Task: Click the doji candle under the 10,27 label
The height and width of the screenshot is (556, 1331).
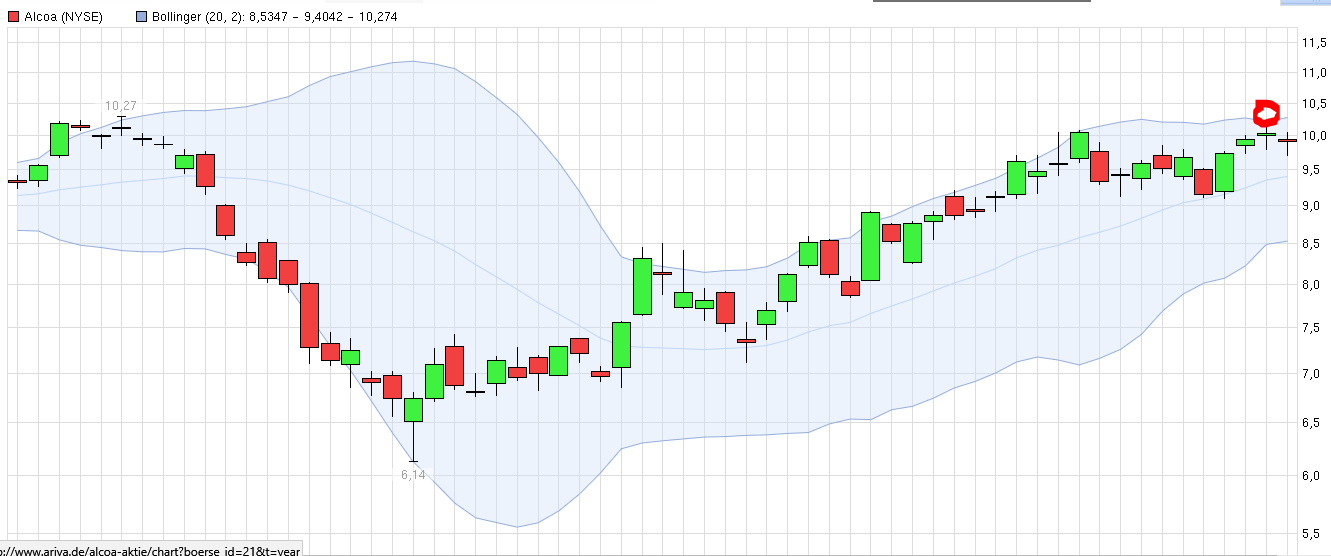Action: point(121,128)
